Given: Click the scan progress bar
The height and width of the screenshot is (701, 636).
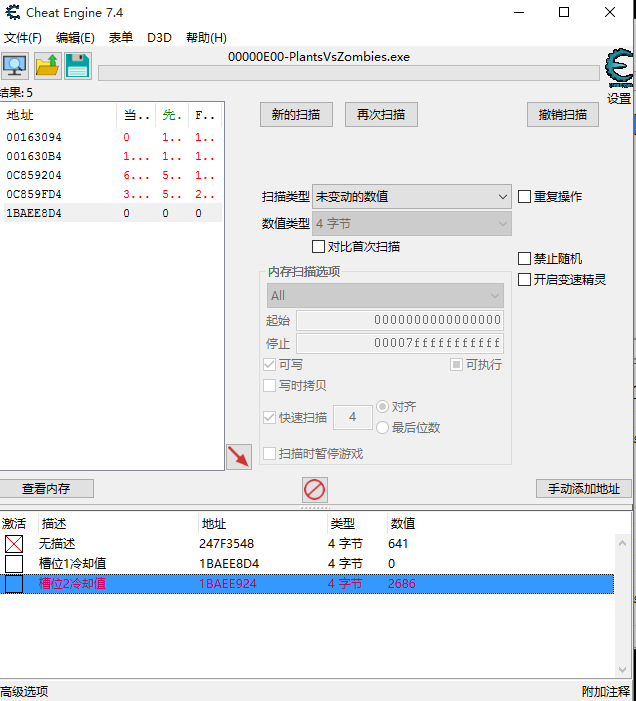Looking at the screenshot, I should [x=349, y=73].
